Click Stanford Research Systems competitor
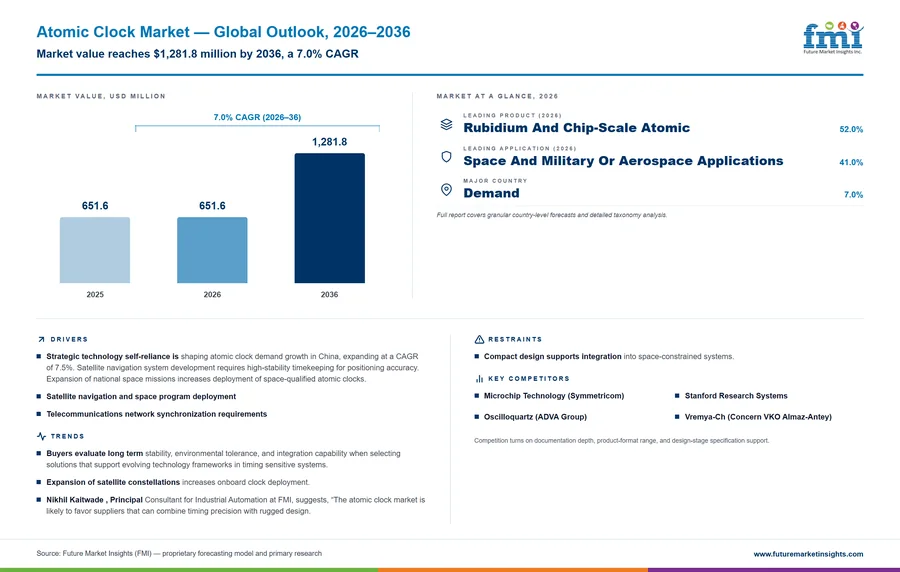The width and height of the screenshot is (900, 572). (x=736, y=396)
